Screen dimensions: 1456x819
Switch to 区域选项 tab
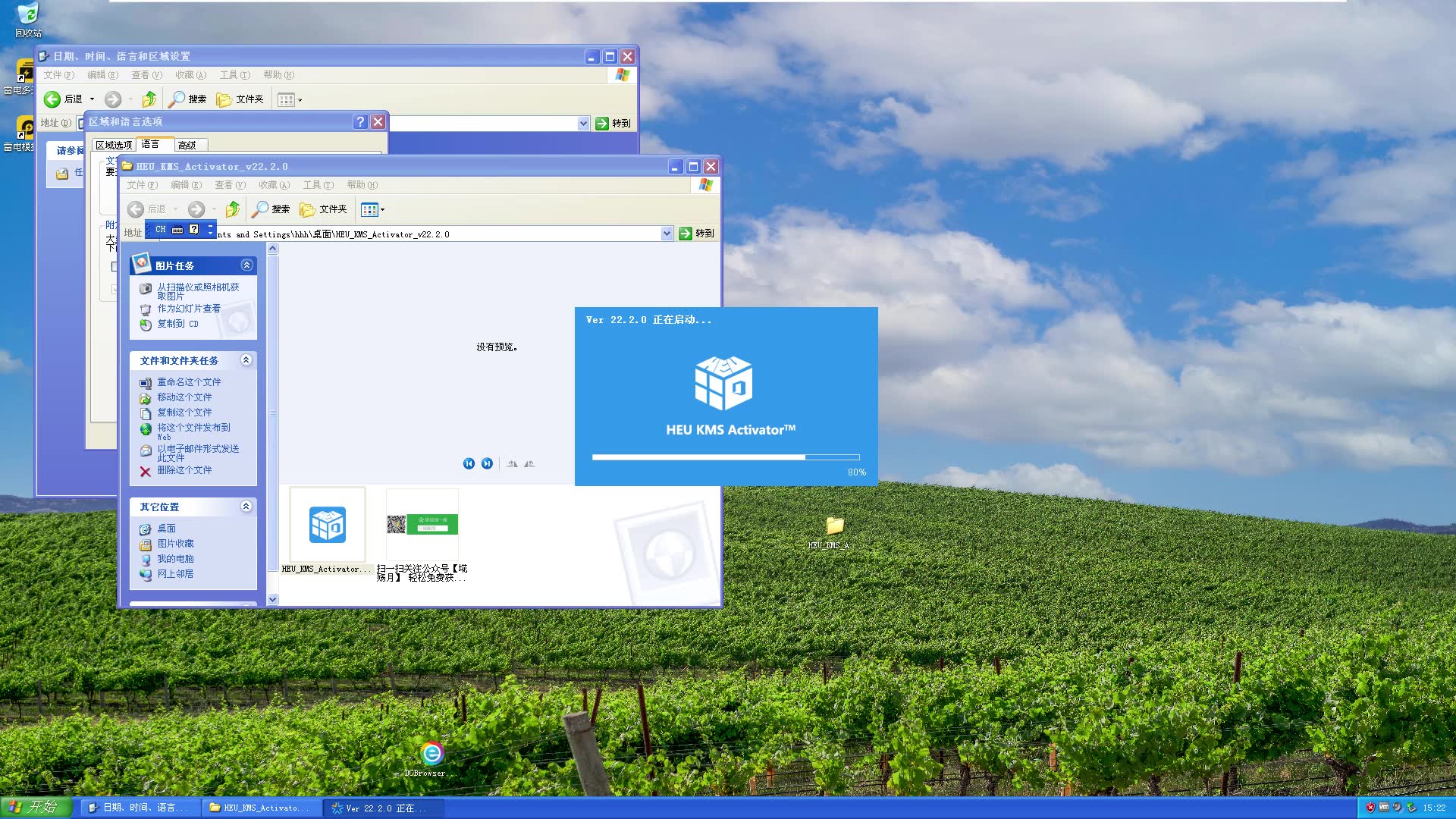tap(114, 145)
